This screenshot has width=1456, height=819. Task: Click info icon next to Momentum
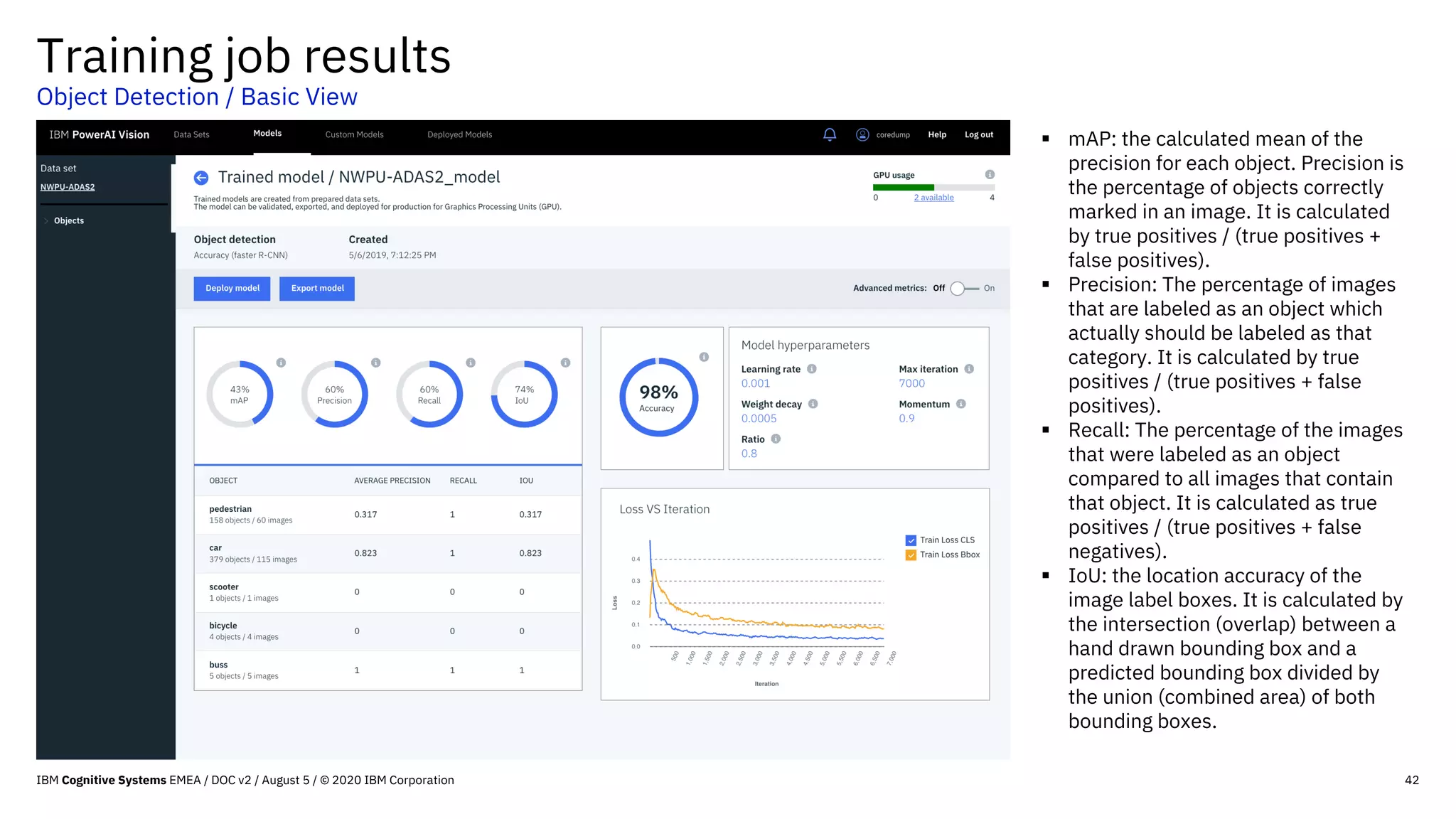click(961, 404)
